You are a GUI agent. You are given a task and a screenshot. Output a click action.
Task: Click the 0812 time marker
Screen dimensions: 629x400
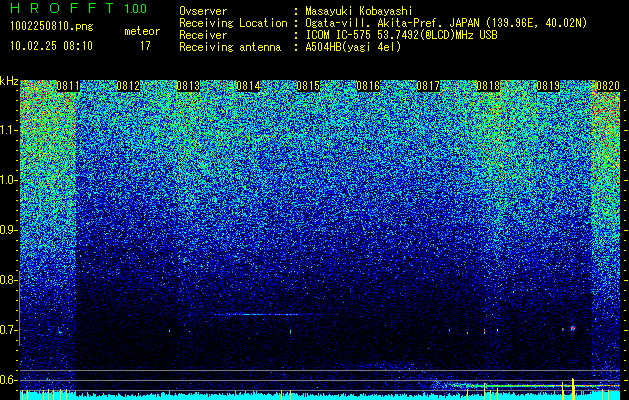(128, 86)
